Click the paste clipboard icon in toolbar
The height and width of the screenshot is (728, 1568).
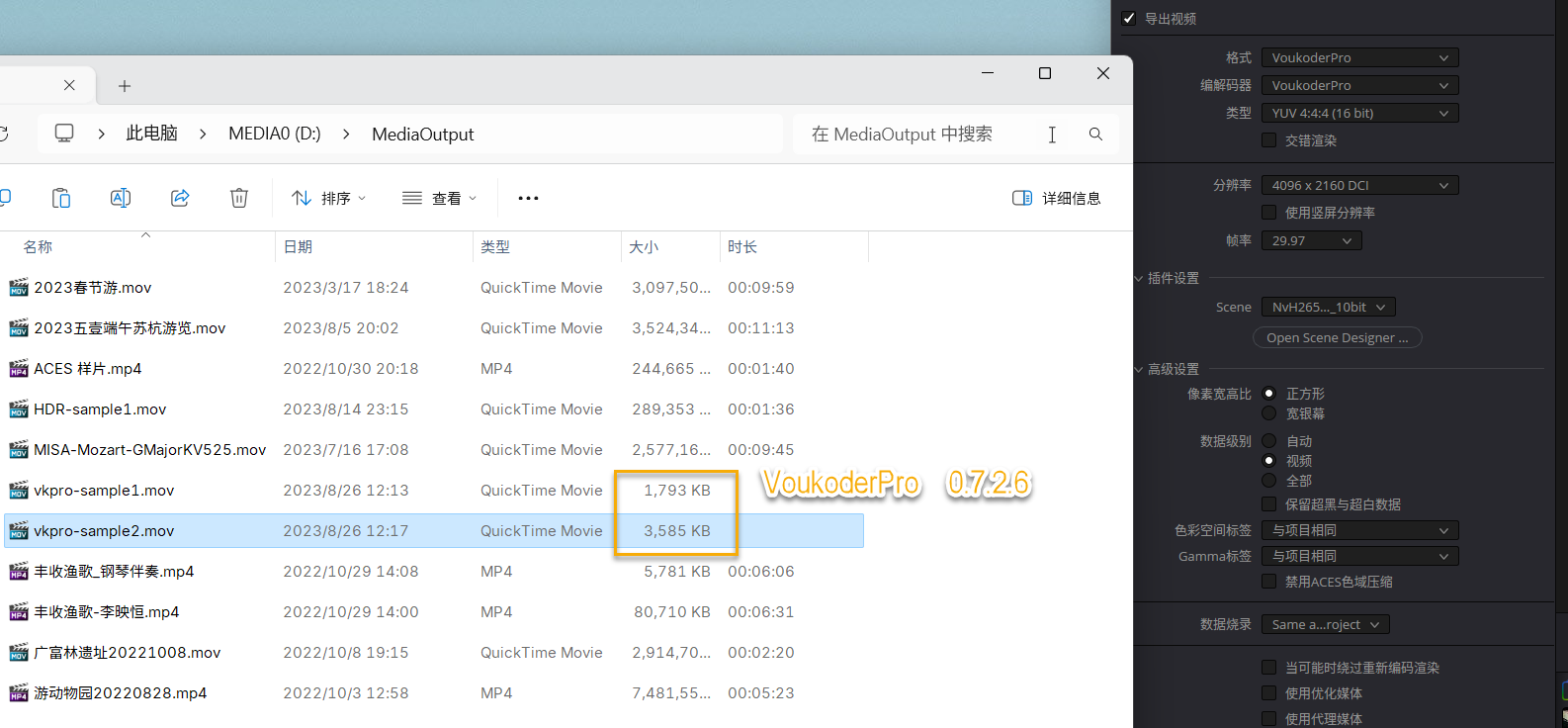(x=61, y=198)
